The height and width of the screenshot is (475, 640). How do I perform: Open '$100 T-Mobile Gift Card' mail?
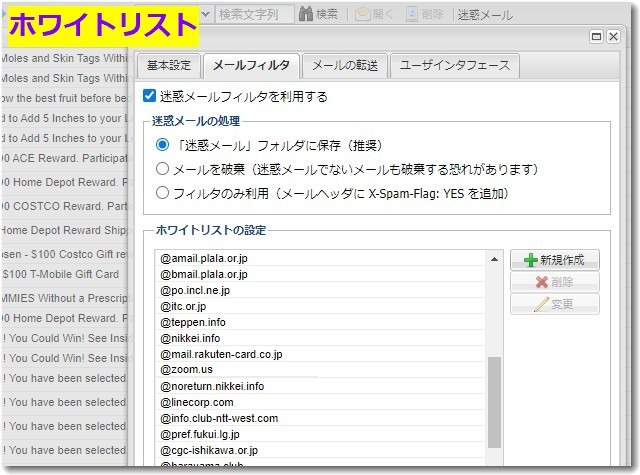pyautogui.click(x=64, y=274)
